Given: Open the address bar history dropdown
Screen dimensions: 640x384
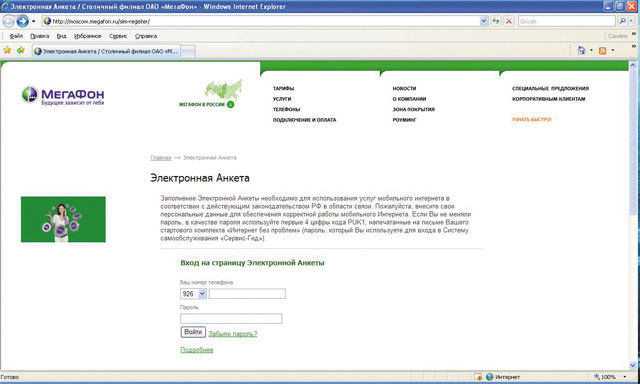Looking at the screenshot, I should pyautogui.click(x=484, y=21).
